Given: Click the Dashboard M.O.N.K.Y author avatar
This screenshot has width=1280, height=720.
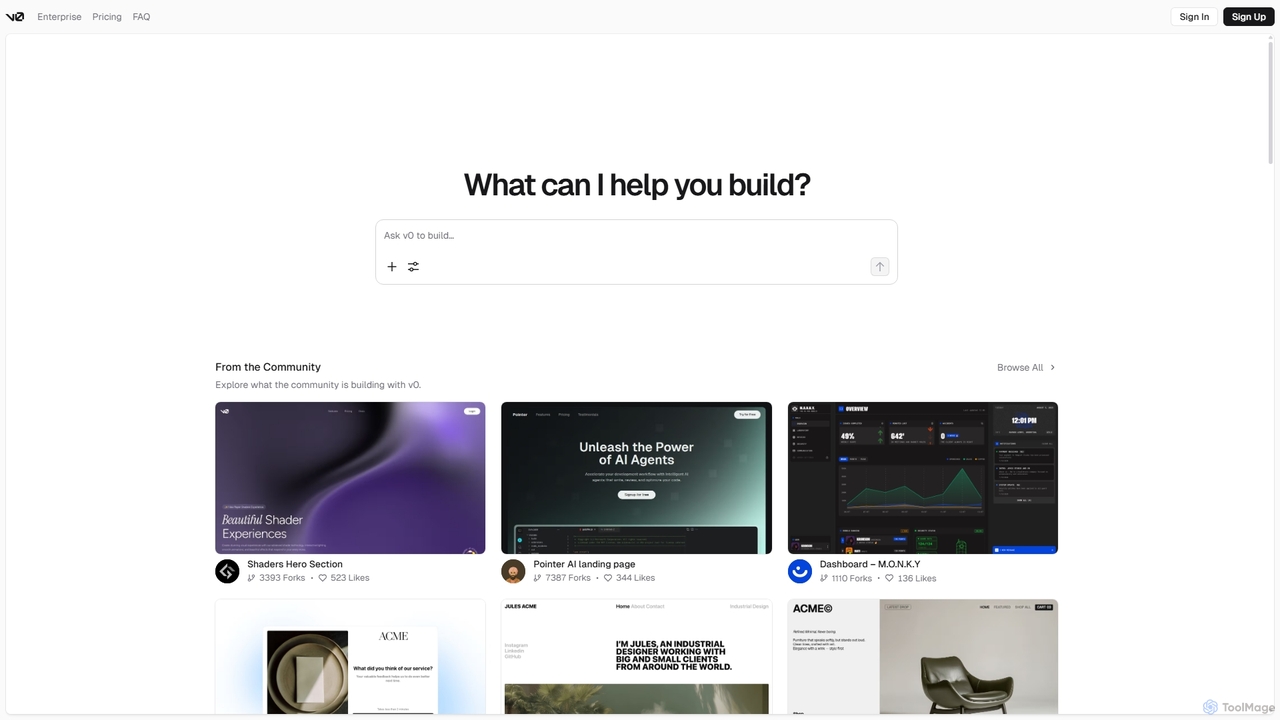Looking at the screenshot, I should (x=800, y=571).
